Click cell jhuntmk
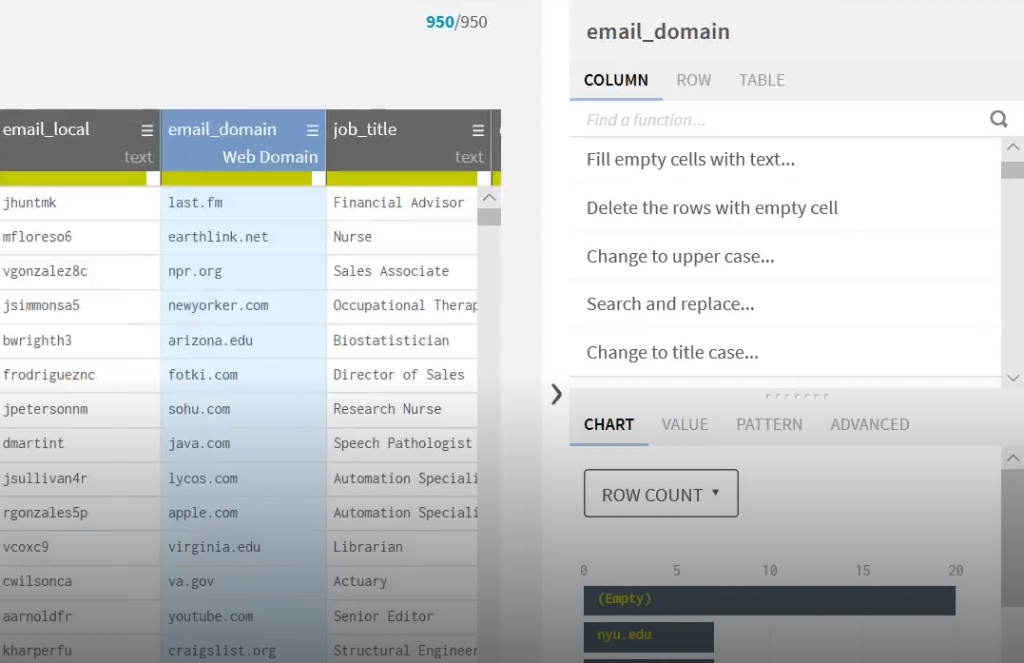Image resolution: width=1024 pixels, height=663 pixels. (x=80, y=203)
